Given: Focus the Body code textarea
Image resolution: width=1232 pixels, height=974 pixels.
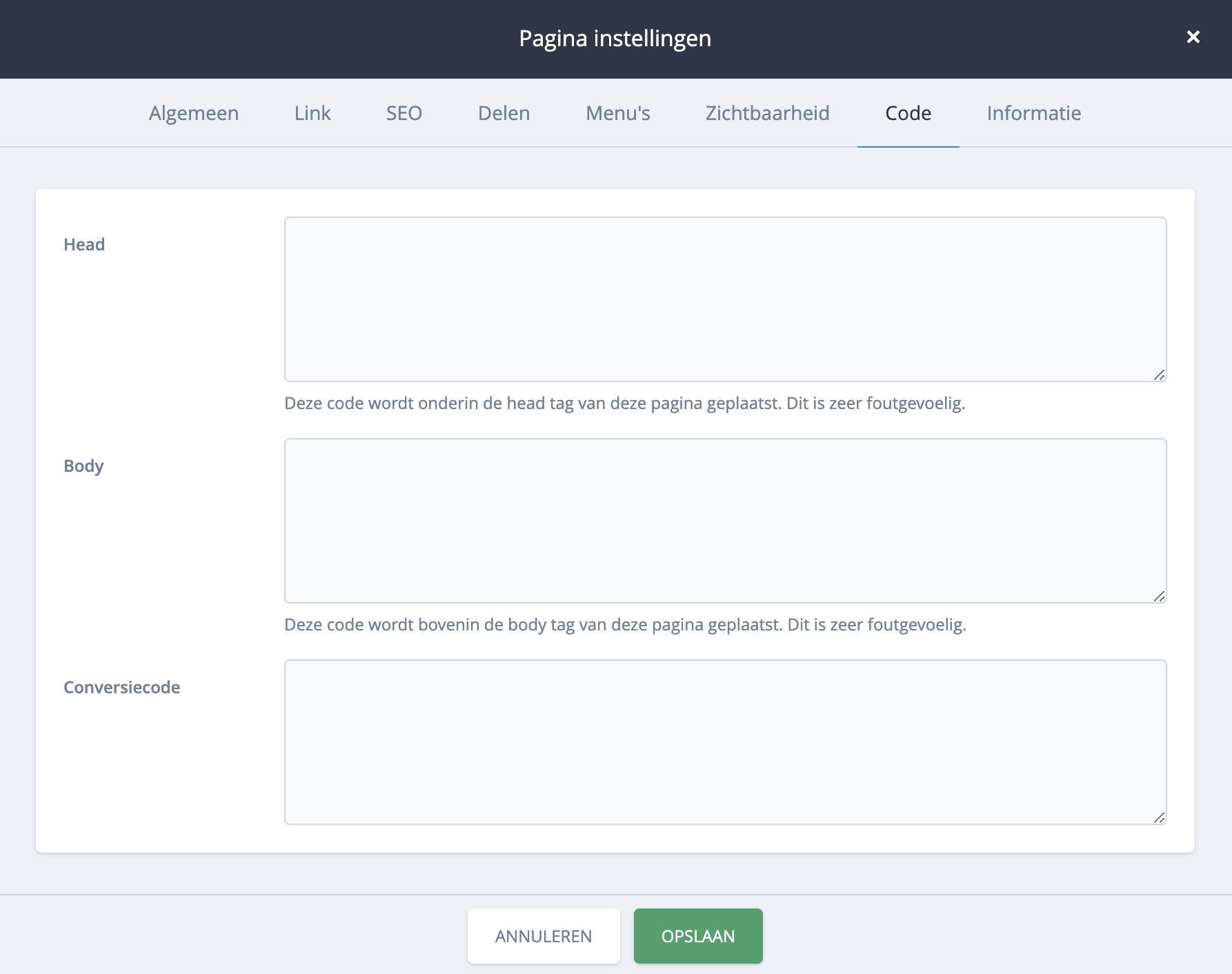Looking at the screenshot, I should [724, 521].
